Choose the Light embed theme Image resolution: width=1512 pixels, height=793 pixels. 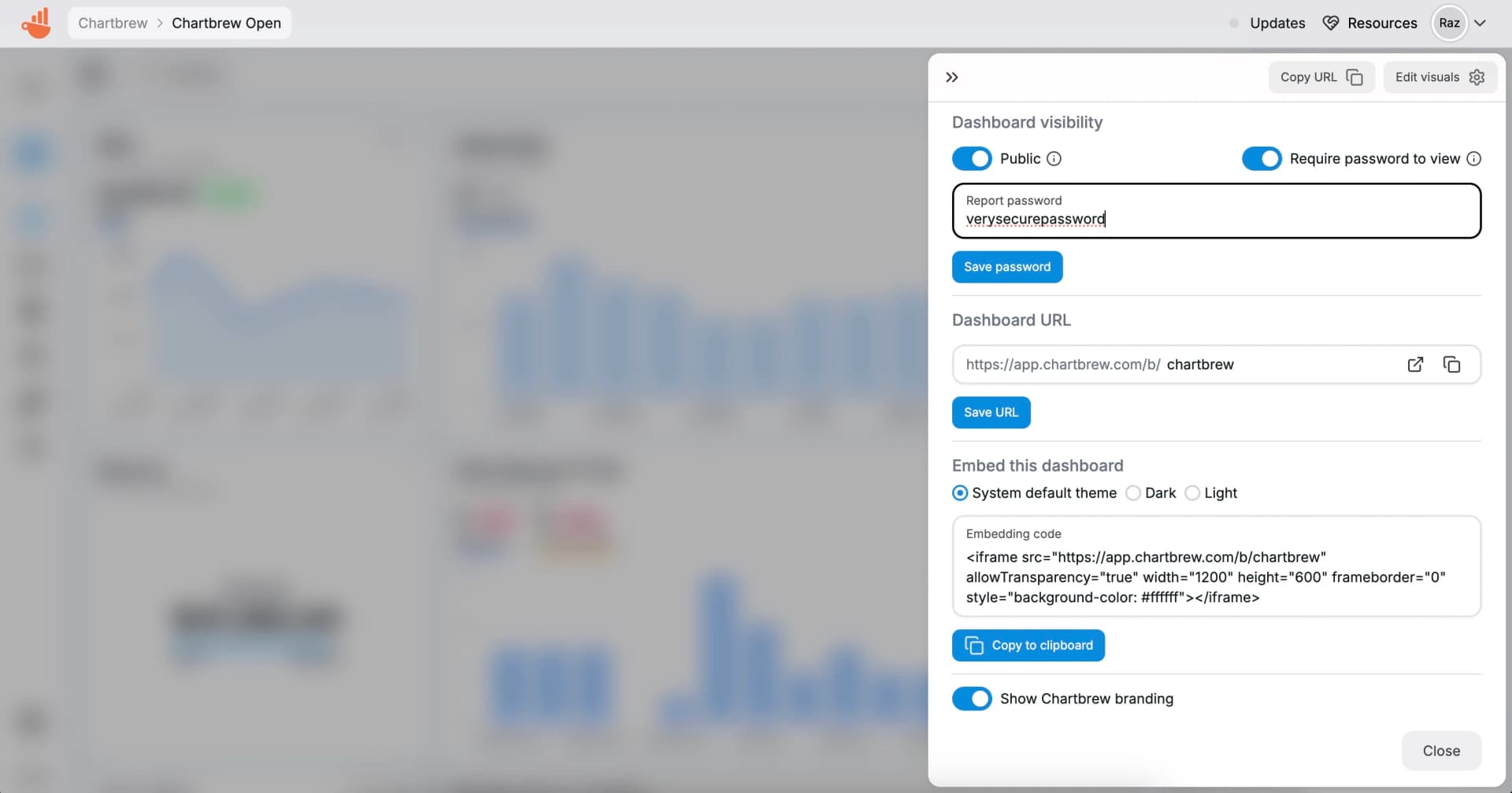1192,493
